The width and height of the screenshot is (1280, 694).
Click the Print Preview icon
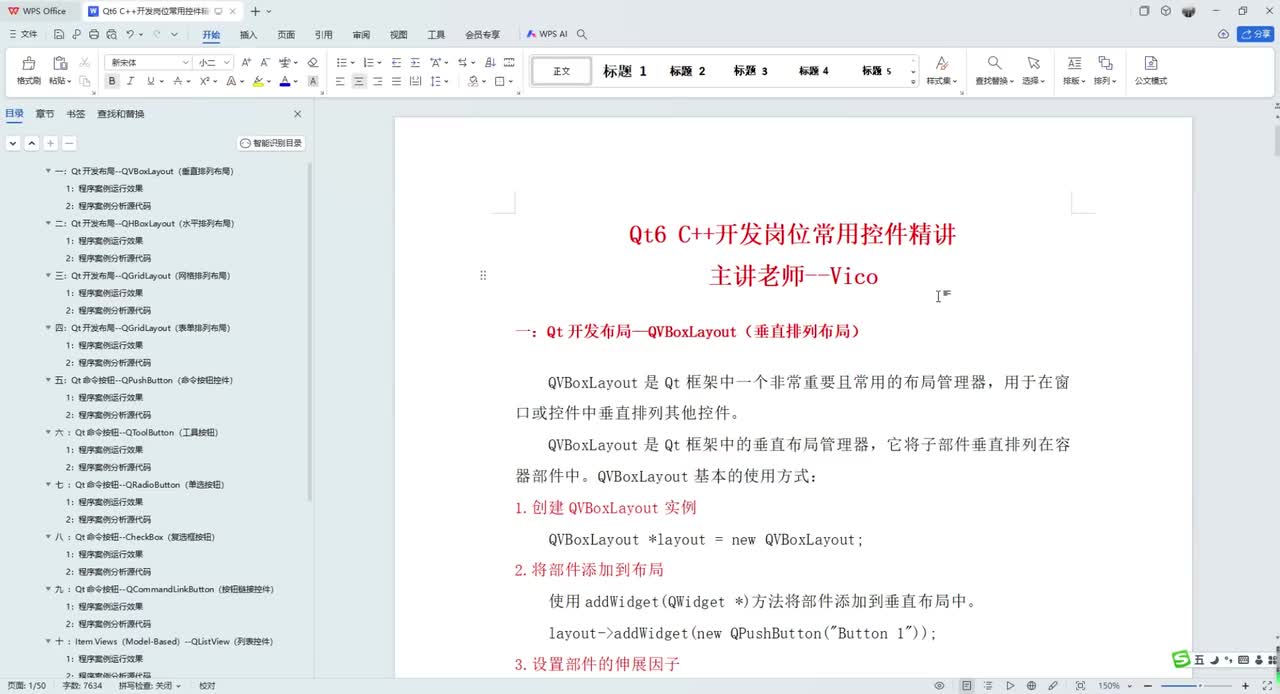(x=111, y=34)
